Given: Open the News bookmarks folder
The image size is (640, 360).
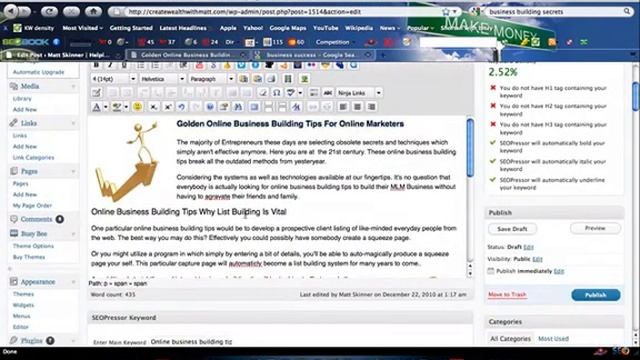Looking at the screenshot, I should [x=390, y=28].
